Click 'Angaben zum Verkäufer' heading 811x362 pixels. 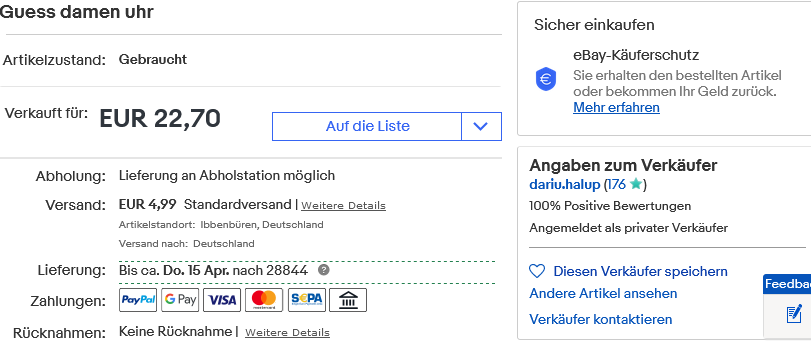pyautogui.click(x=623, y=165)
